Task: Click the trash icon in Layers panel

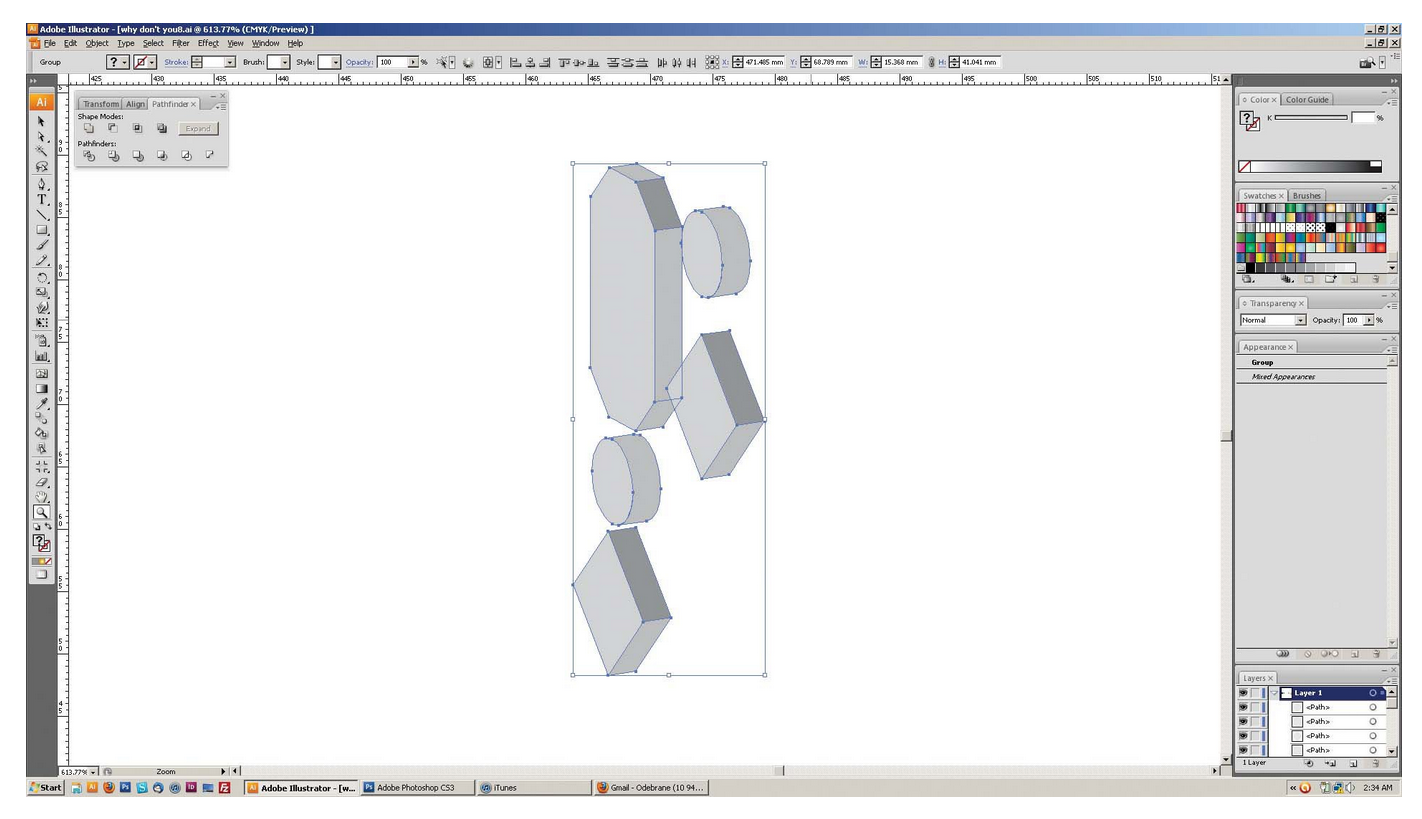Action: coord(1376,763)
